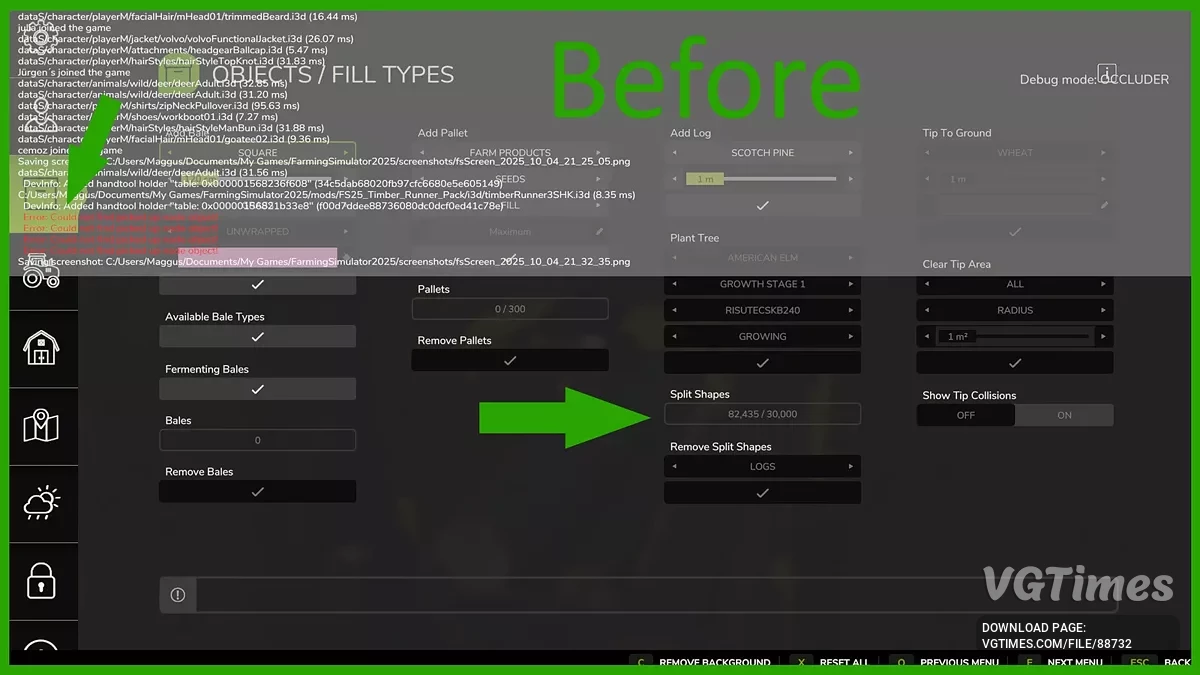Click the Add Log 1 m length slider
Viewport: 1200px width, 675px height.
[x=762, y=179]
